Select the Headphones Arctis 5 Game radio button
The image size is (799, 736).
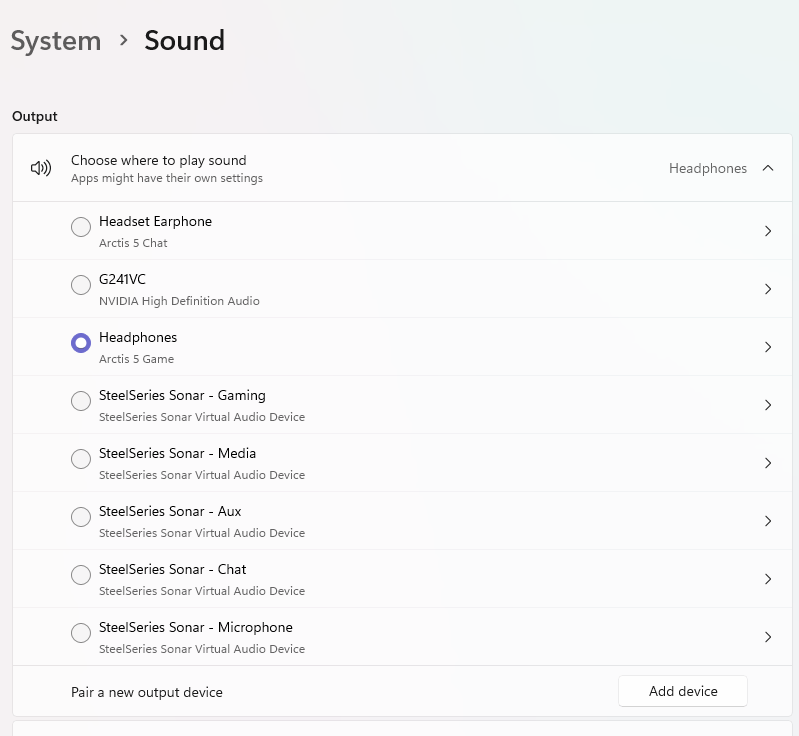pyautogui.click(x=81, y=344)
